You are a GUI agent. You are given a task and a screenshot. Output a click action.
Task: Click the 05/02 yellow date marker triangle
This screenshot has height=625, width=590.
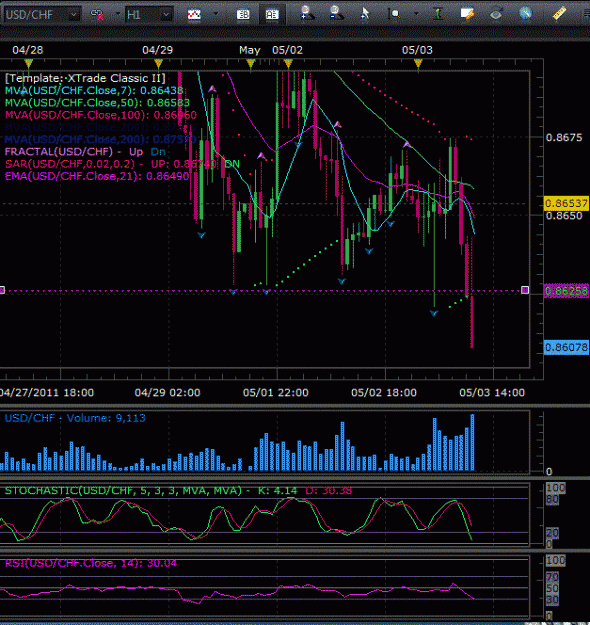point(288,63)
